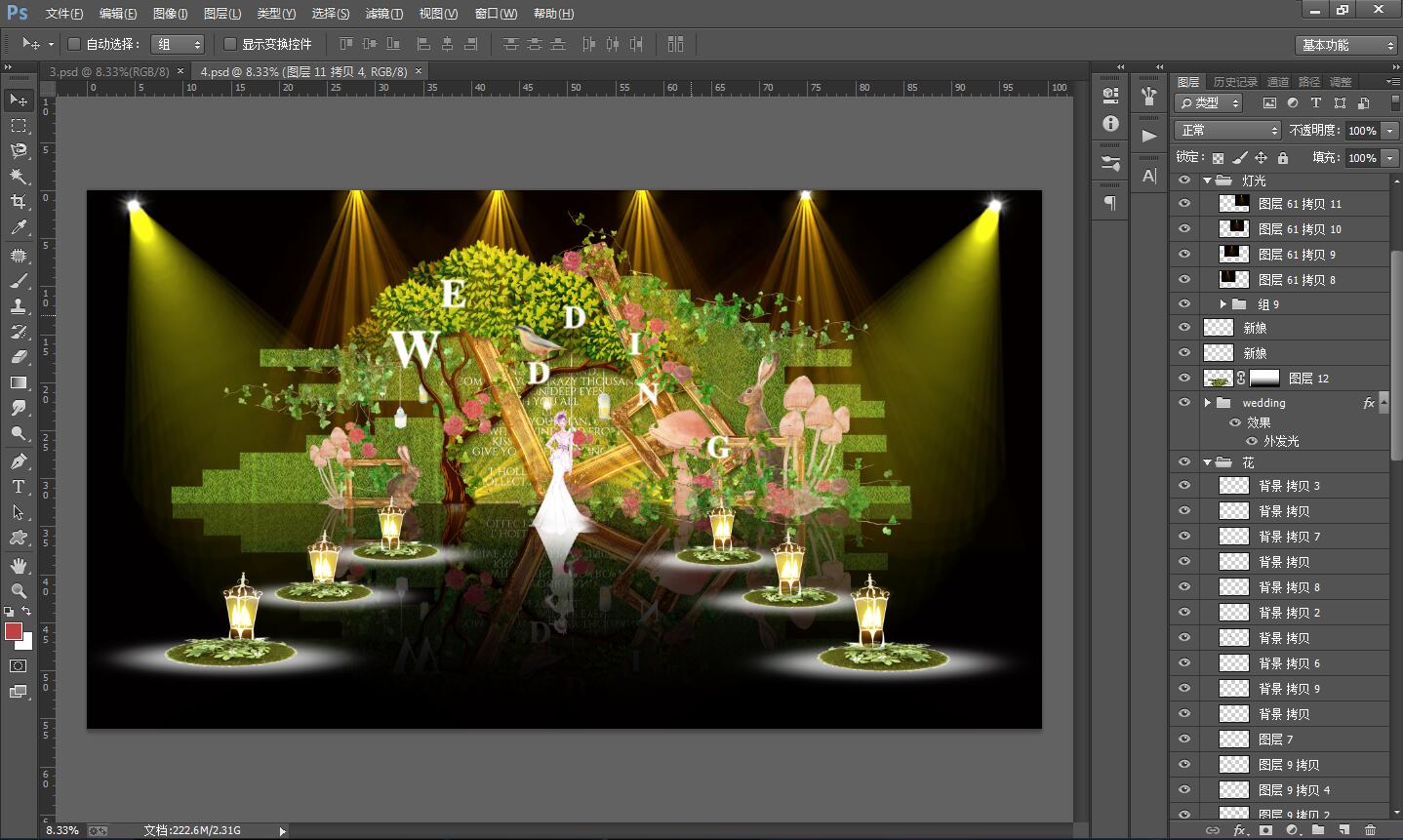Image resolution: width=1403 pixels, height=840 pixels.
Task: Select the Clone Stamp tool
Action: pos(19,306)
